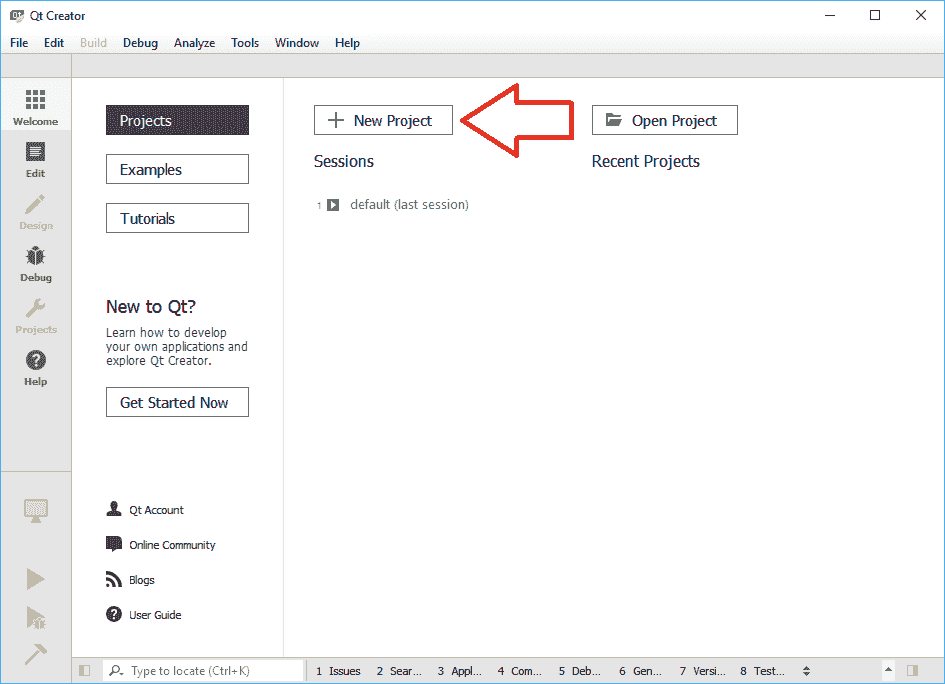945x684 pixels.
Task: Open the Tools menu
Action: point(245,43)
